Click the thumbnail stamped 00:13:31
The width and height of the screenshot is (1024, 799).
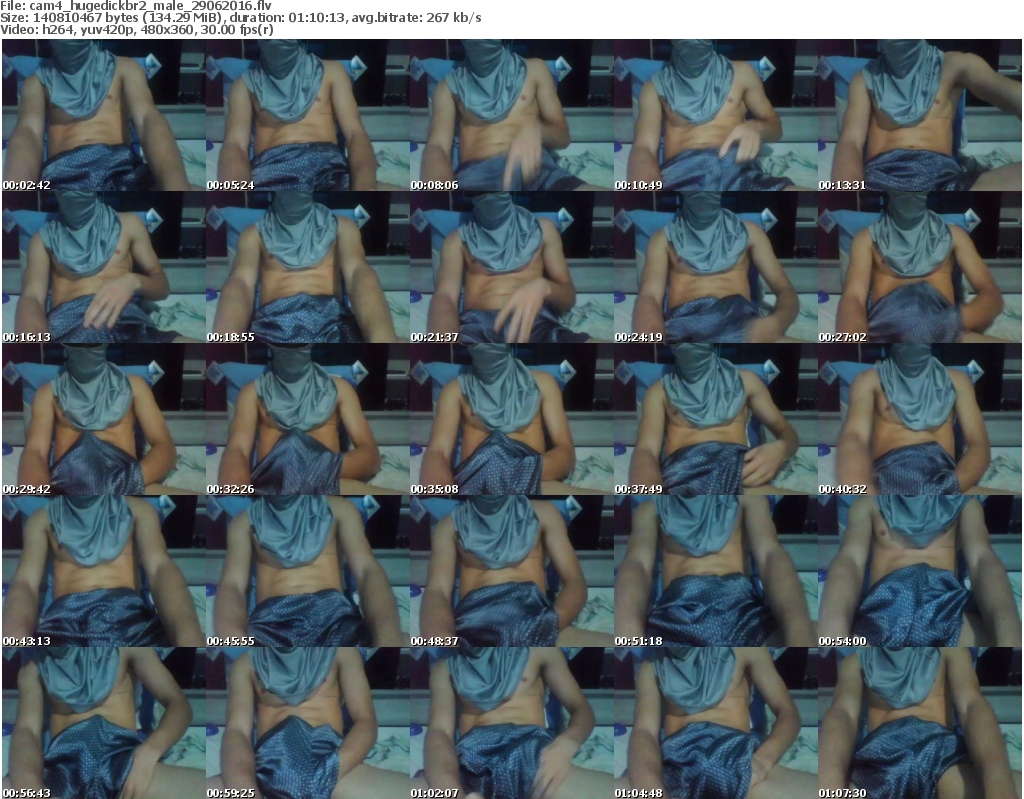[x=920, y=115]
